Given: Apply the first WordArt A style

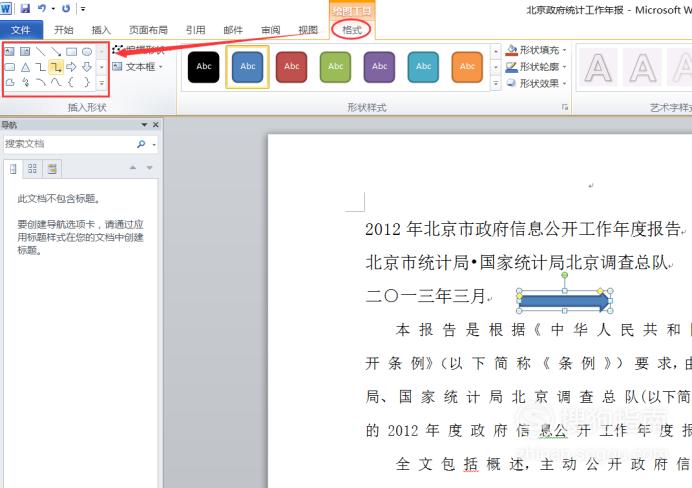Looking at the screenshot, I should click(x=598, y=67).
